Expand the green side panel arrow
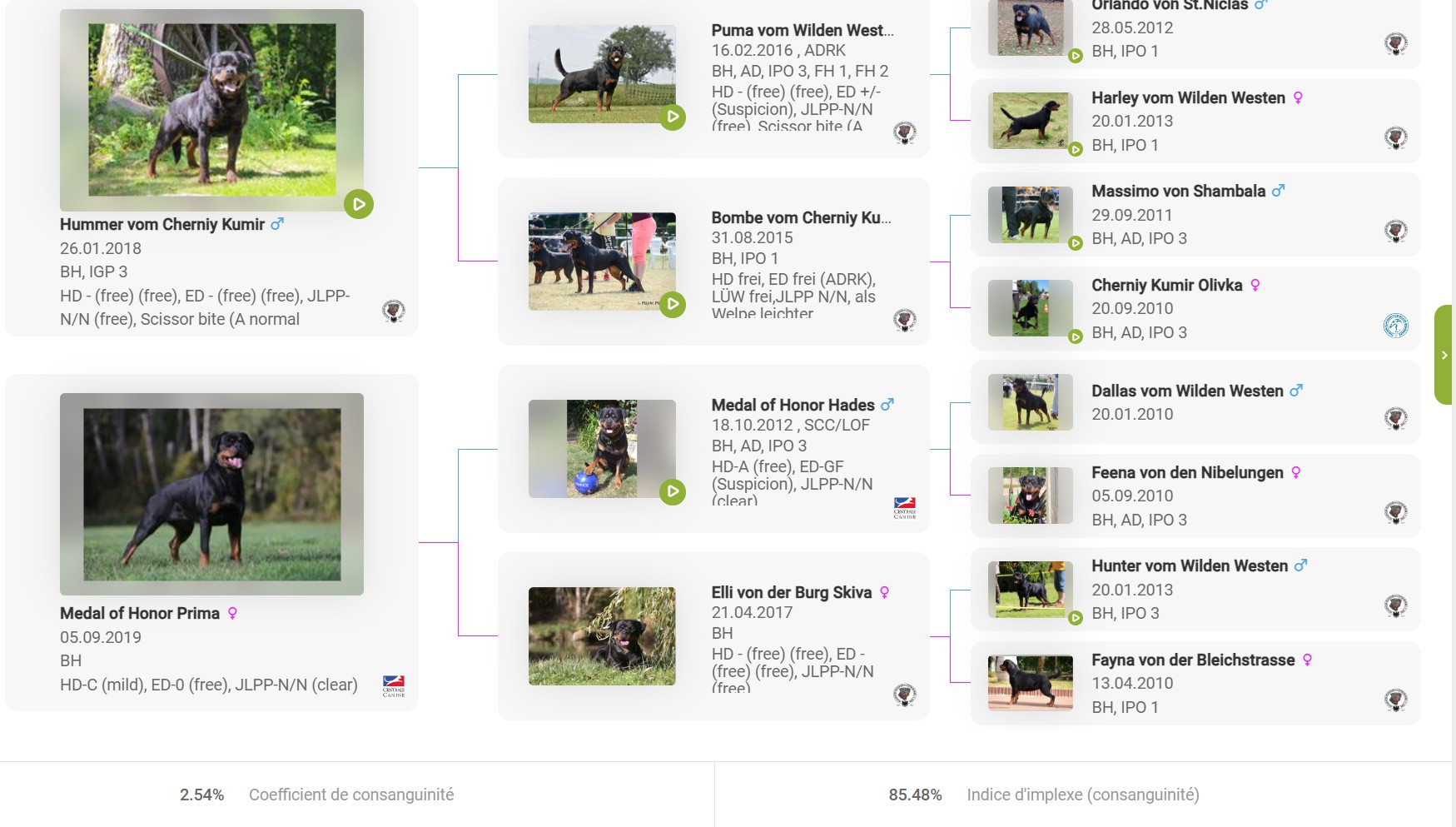Screen dimensions: 1456x827 tap(1444, 355)
